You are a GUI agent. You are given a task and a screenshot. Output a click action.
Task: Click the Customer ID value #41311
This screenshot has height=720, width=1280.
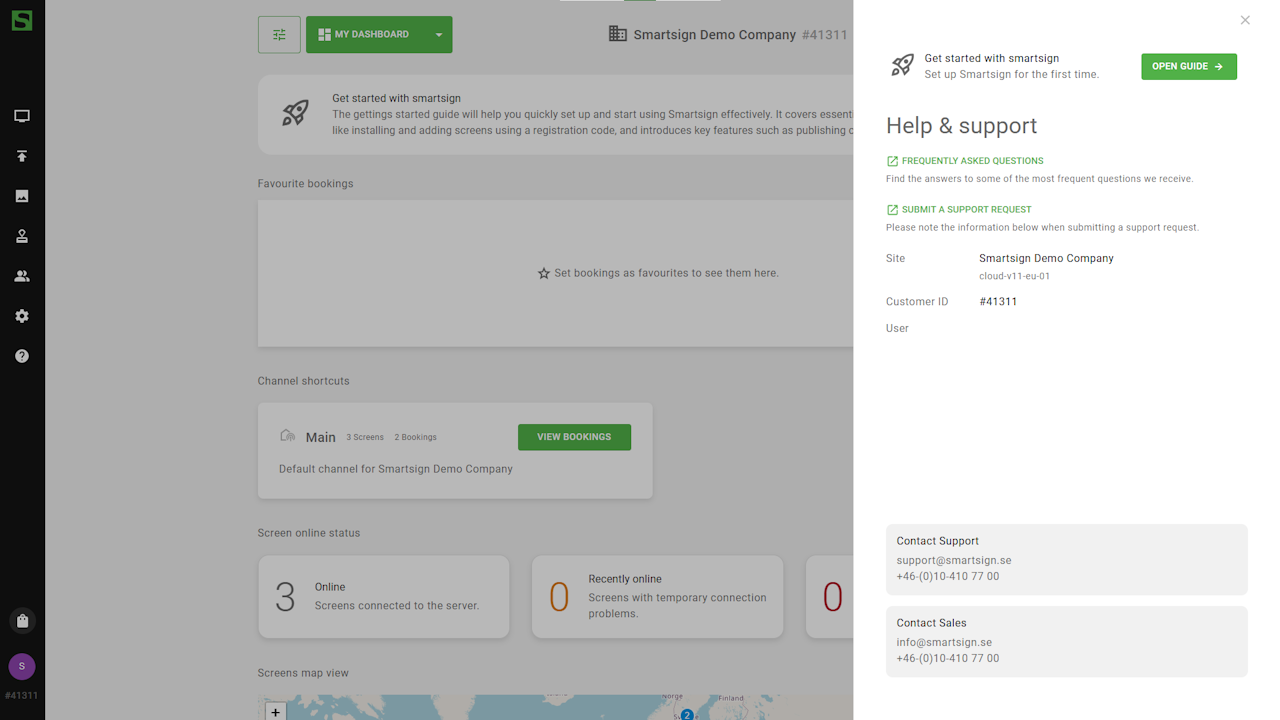click(x=998, y=301)
